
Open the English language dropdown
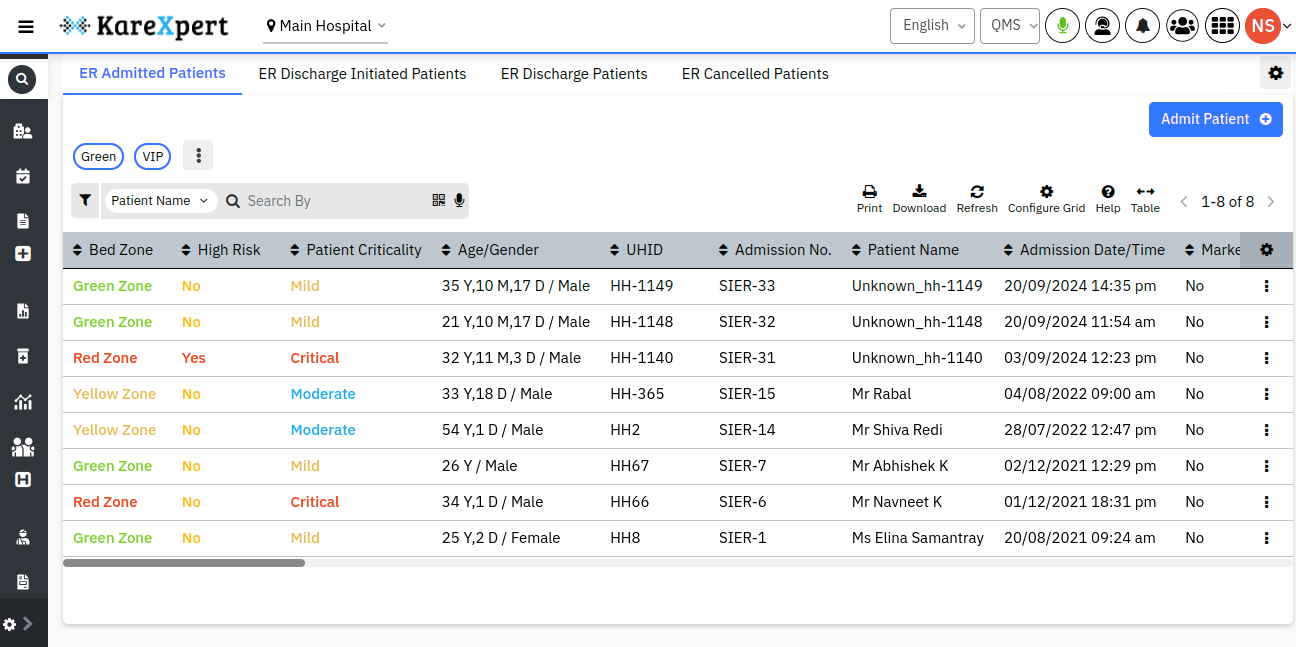tap(932, 26)
